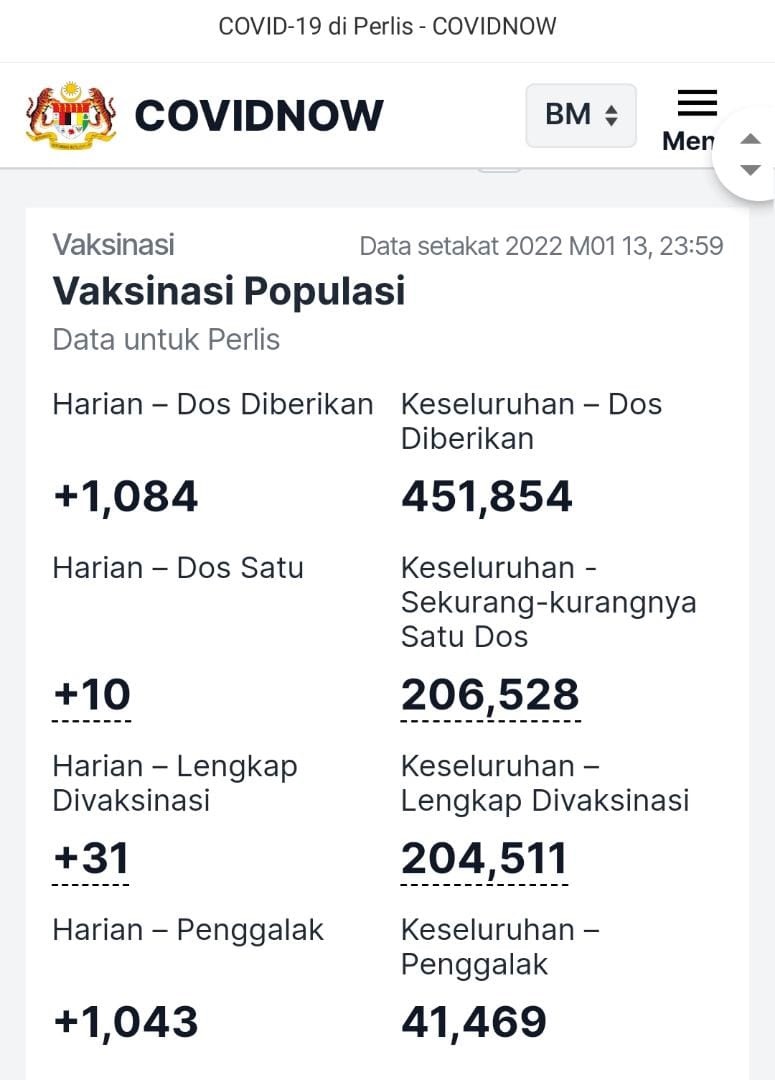Click the COVIDNOW site title

(259, 115)
